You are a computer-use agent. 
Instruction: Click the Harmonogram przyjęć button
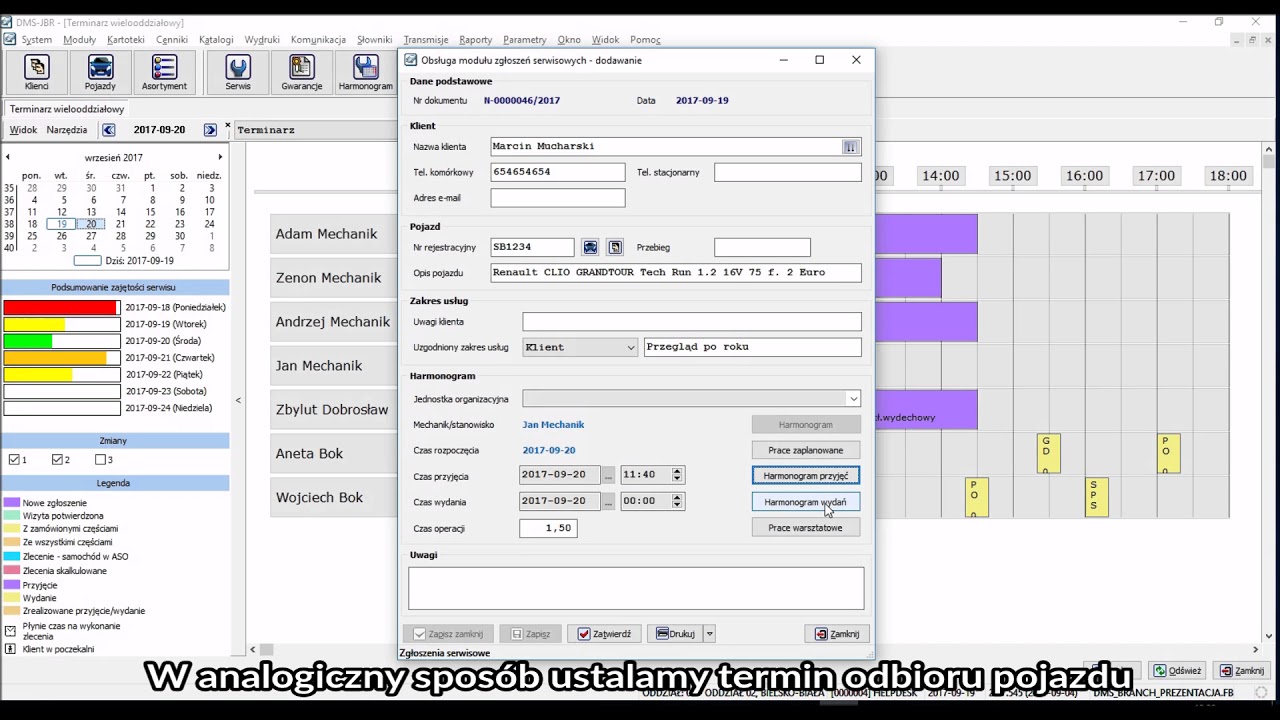805,476
